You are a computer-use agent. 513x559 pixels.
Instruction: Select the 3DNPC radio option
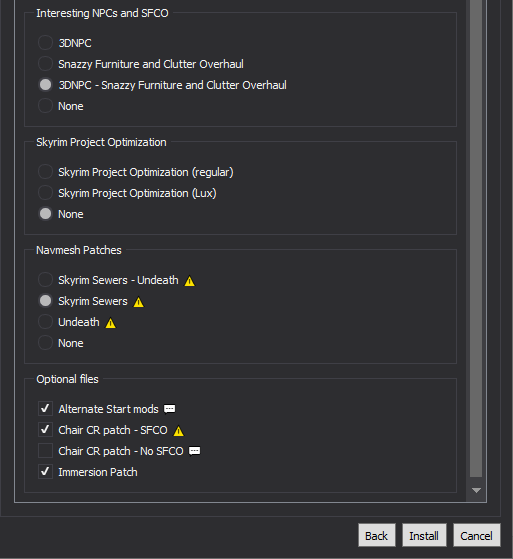click(x=45, y=43)
